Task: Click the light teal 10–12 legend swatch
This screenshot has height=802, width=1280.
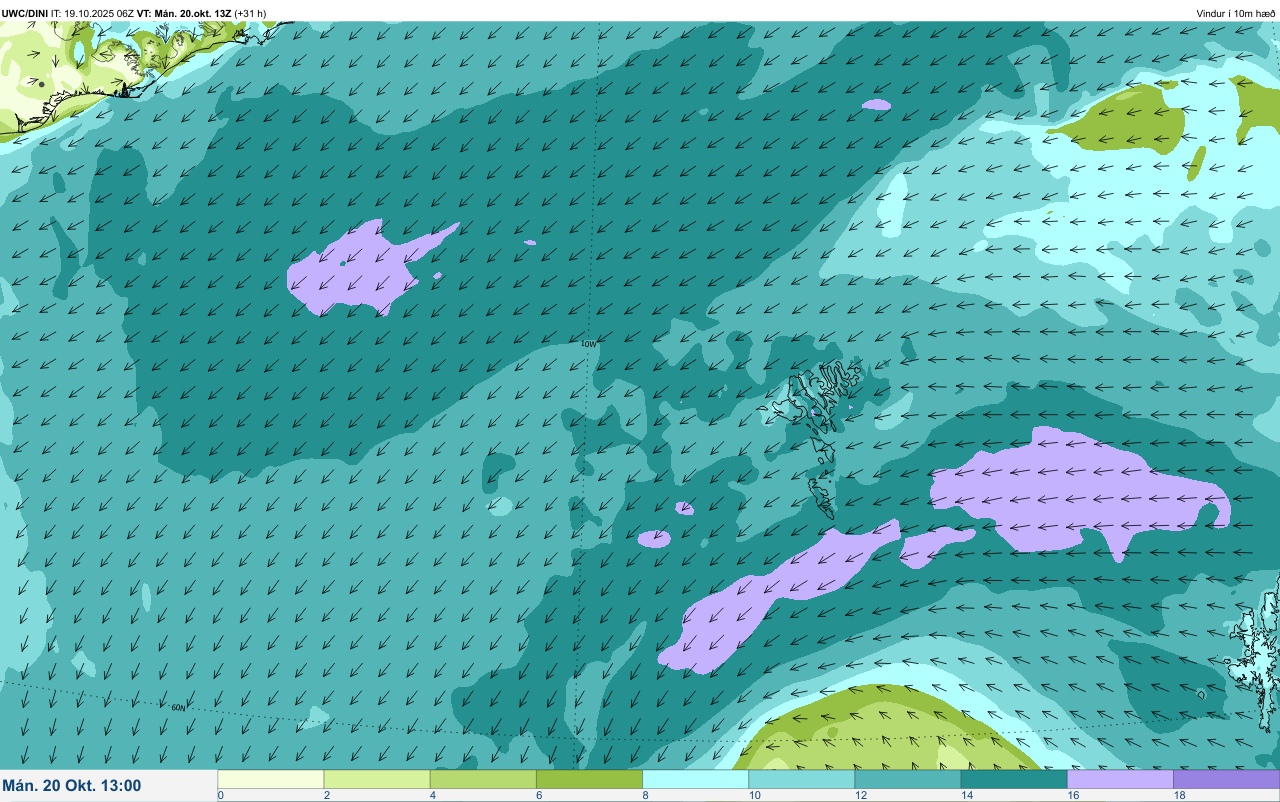Action: (801, 779)
